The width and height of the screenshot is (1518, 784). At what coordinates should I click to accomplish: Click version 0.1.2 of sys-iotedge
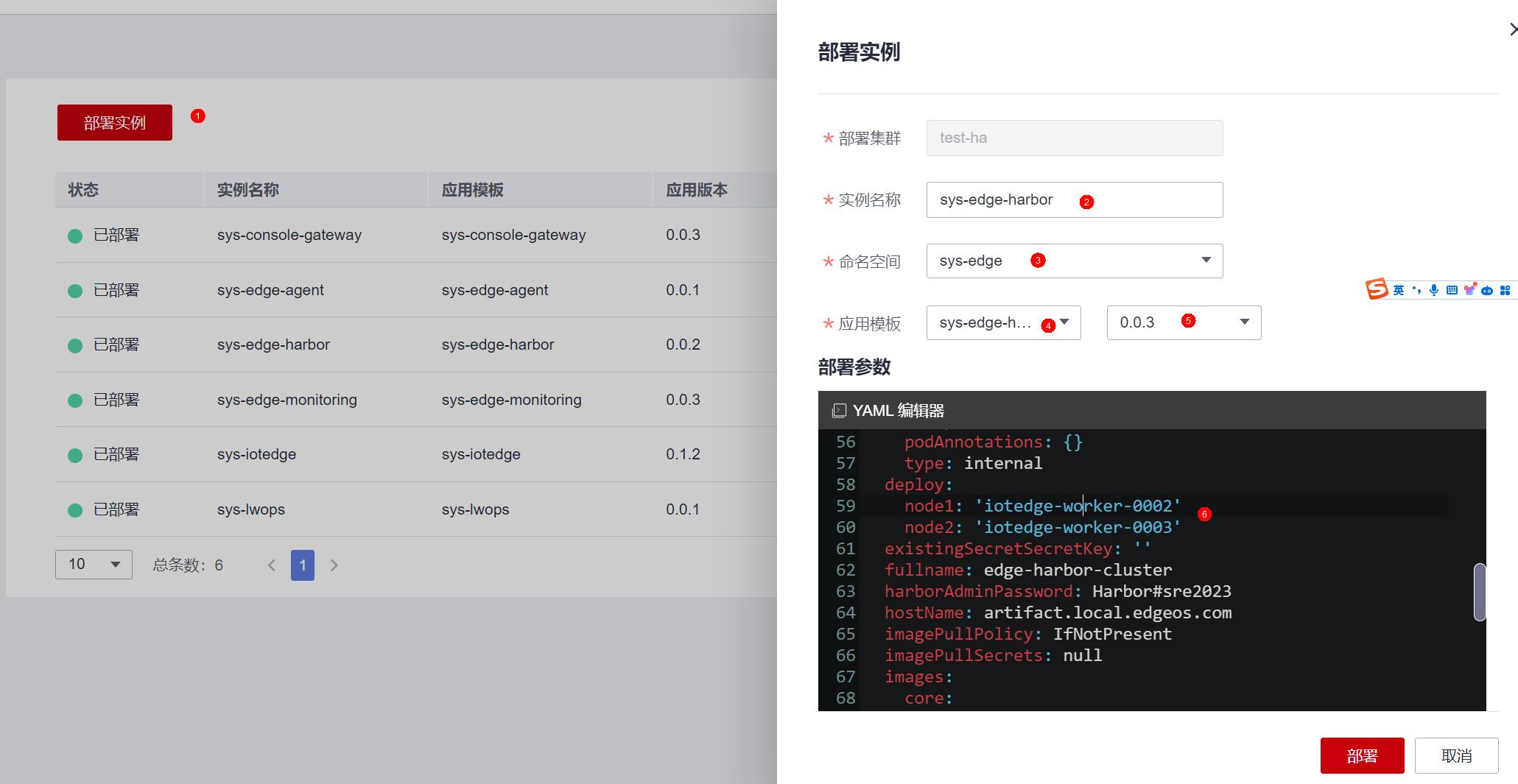coord(684,454)
